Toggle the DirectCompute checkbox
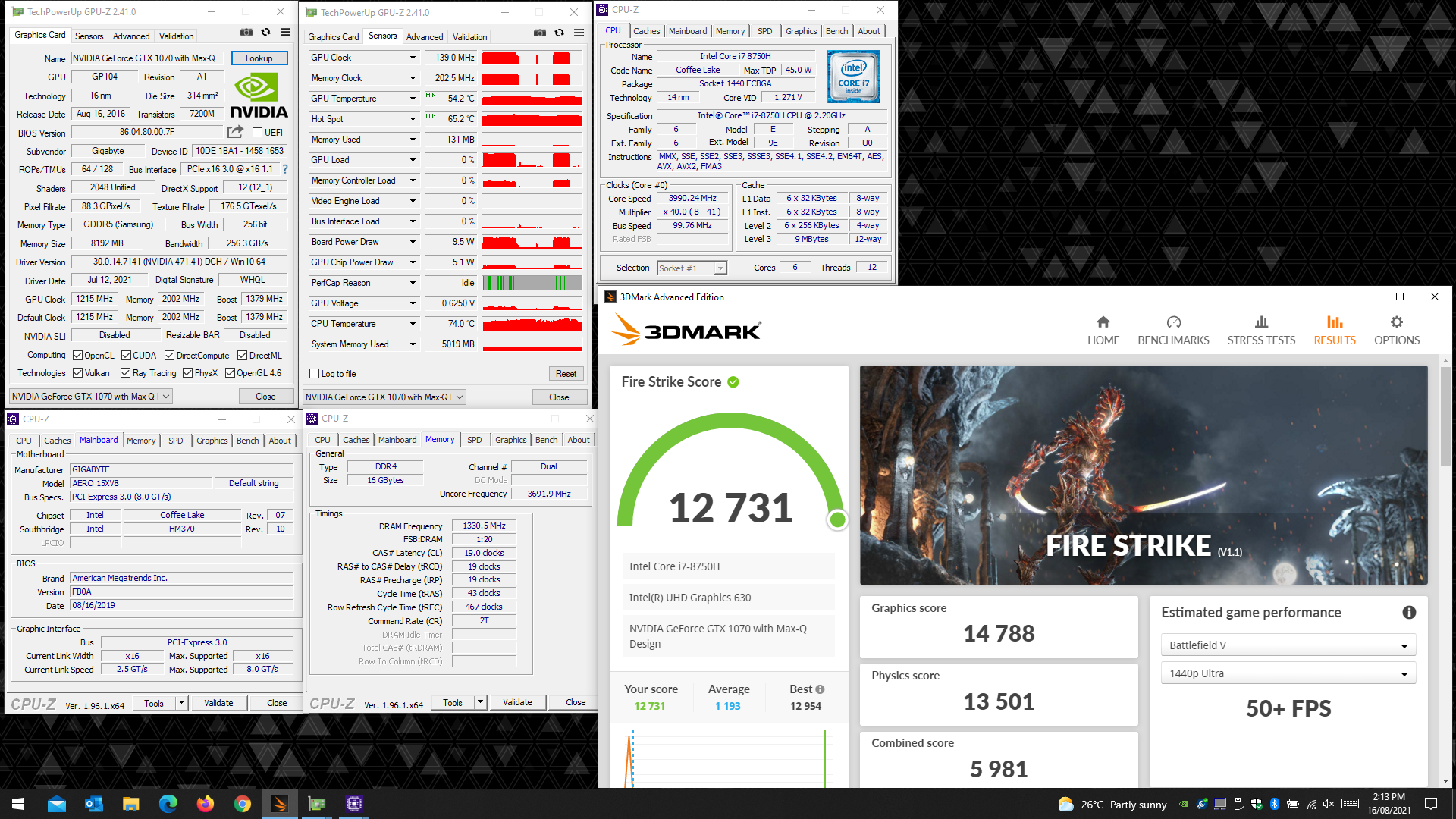Viewport: 1456px width, 819px height. (170, 356)
